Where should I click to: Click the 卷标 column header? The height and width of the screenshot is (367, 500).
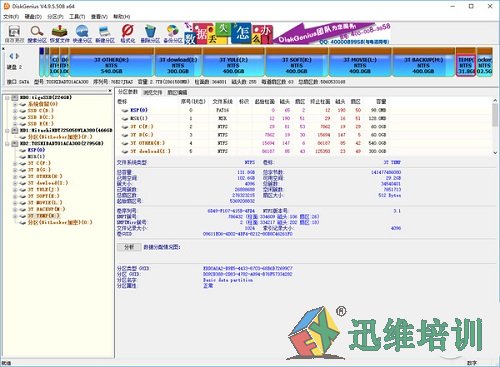click(122, 101)
